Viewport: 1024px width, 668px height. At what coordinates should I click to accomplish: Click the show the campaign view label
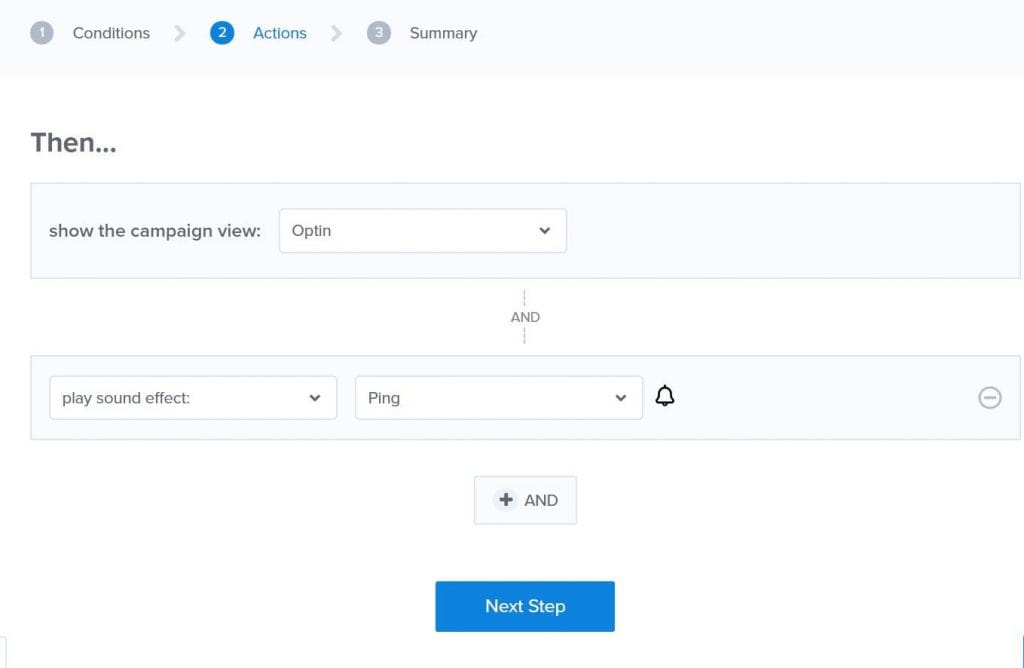click(153, 230)
